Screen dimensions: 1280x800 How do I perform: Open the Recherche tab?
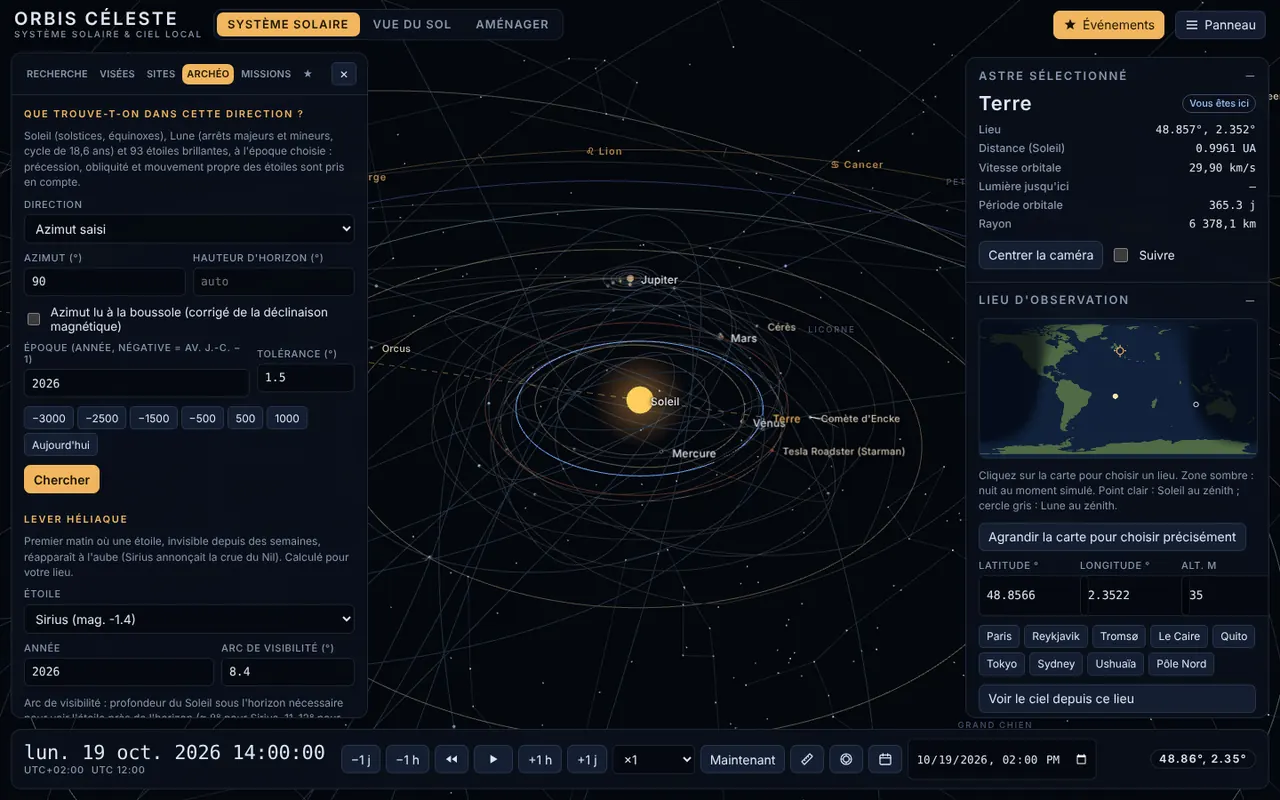point(57,74)
